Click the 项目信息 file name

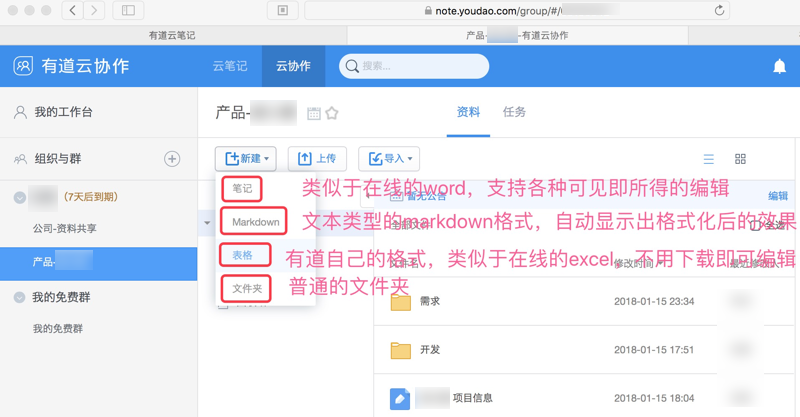coord(472,398)
